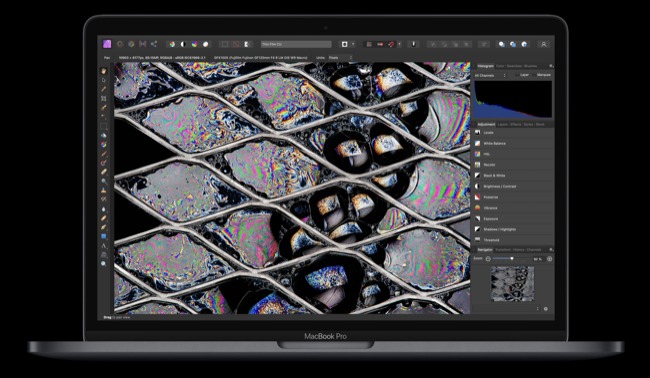Image resolution: width=650 pixels, height=378 pixels.
Task: Select the Color Picker tool
Action: click(x=104, y=89)
